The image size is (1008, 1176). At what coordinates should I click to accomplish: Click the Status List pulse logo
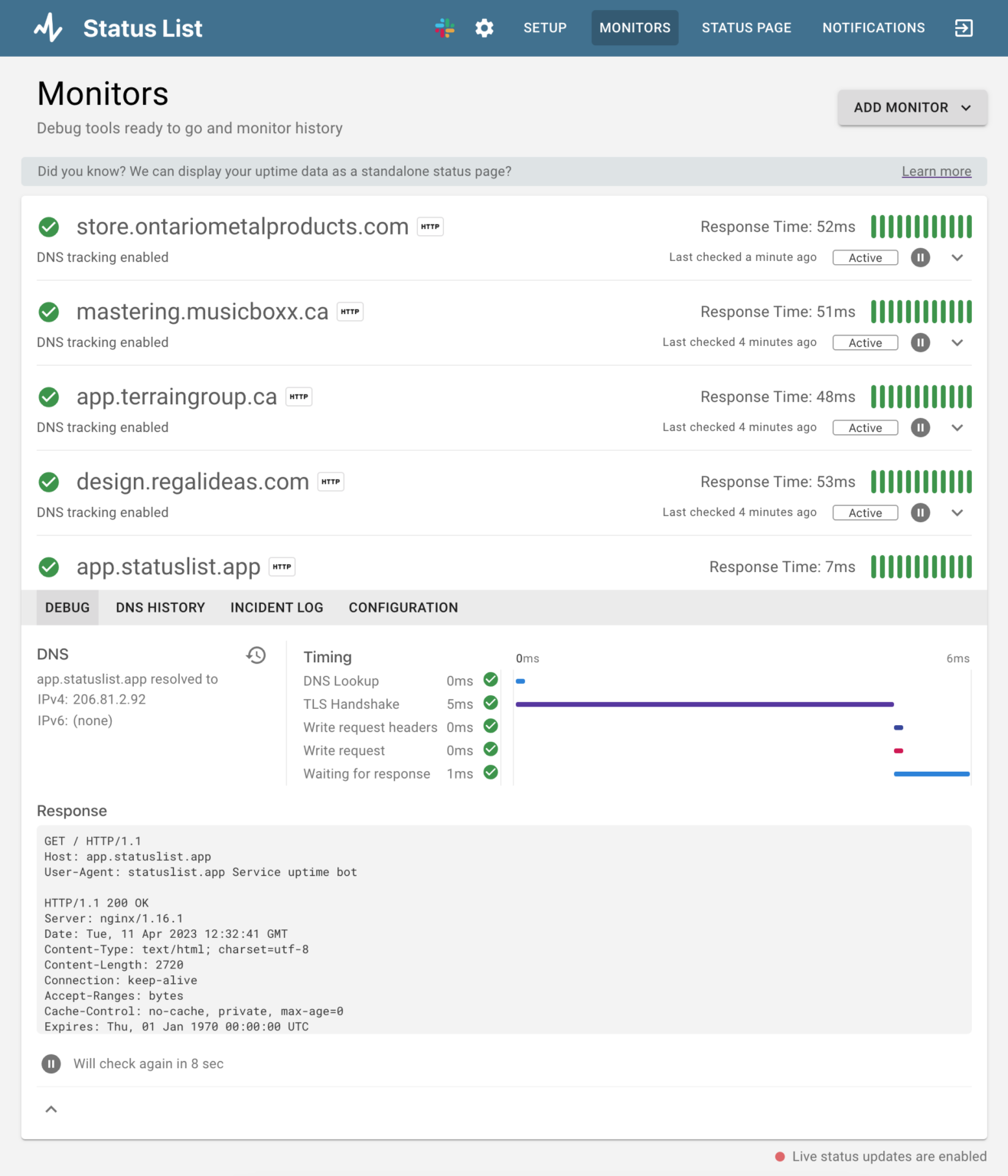click(48, 28)
